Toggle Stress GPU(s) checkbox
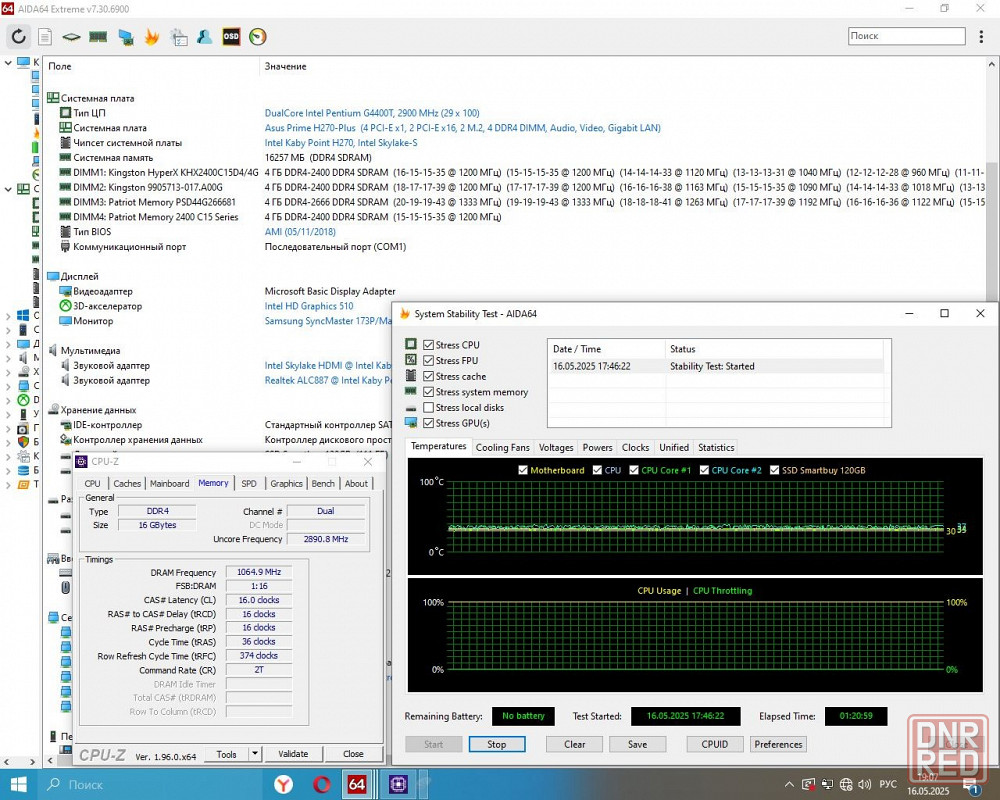1000x800 pixels. click(429, 423)
